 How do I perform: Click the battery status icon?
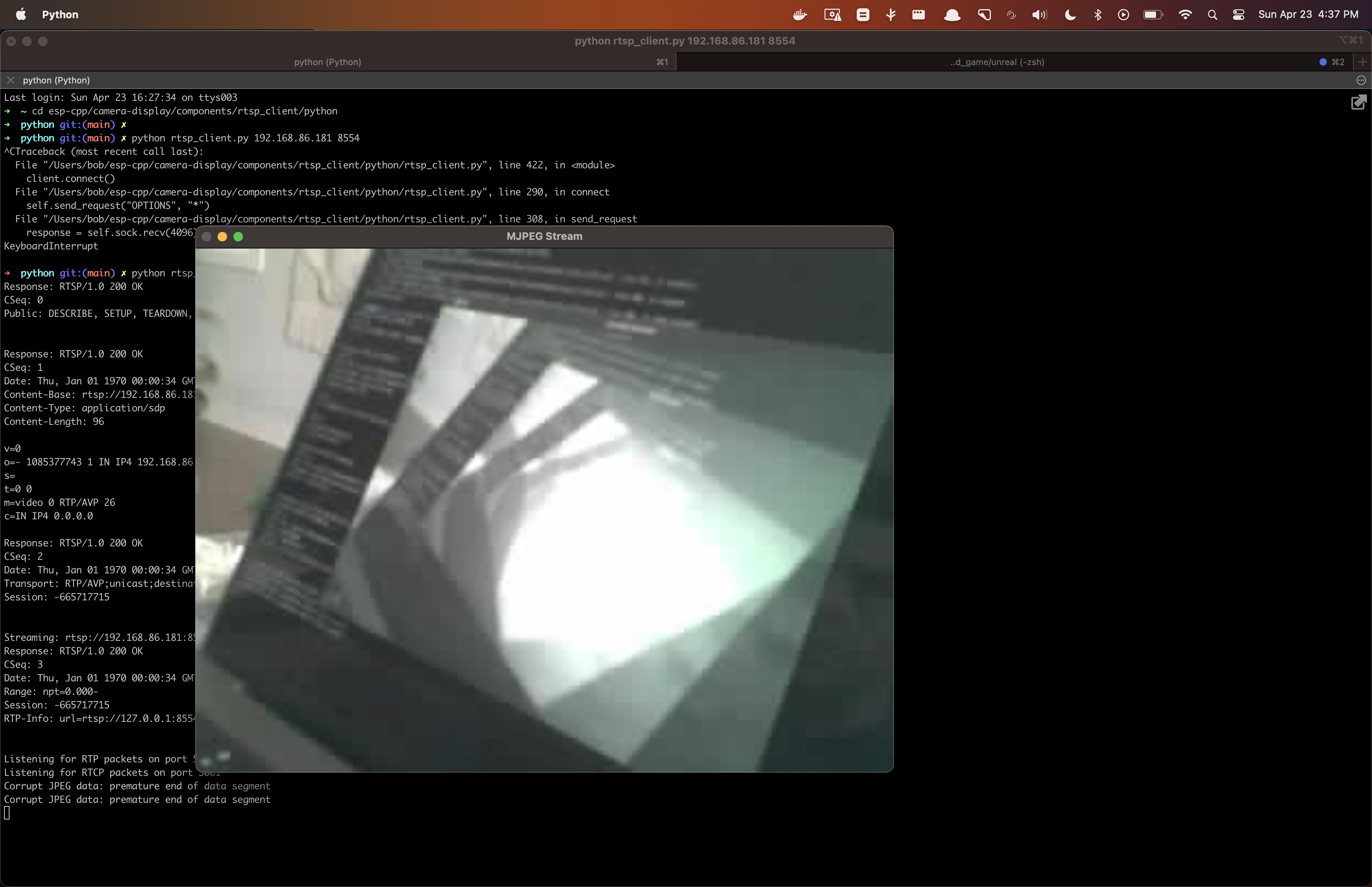(1152, 14)
